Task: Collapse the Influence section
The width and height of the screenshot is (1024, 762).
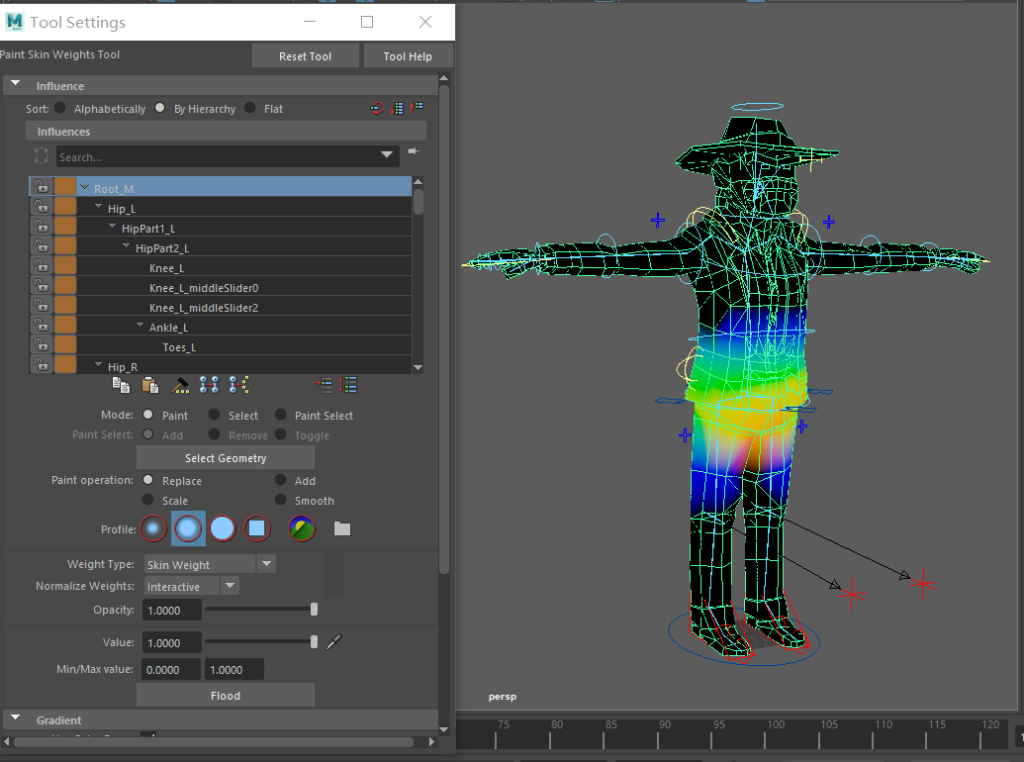Action: [16, 84]
